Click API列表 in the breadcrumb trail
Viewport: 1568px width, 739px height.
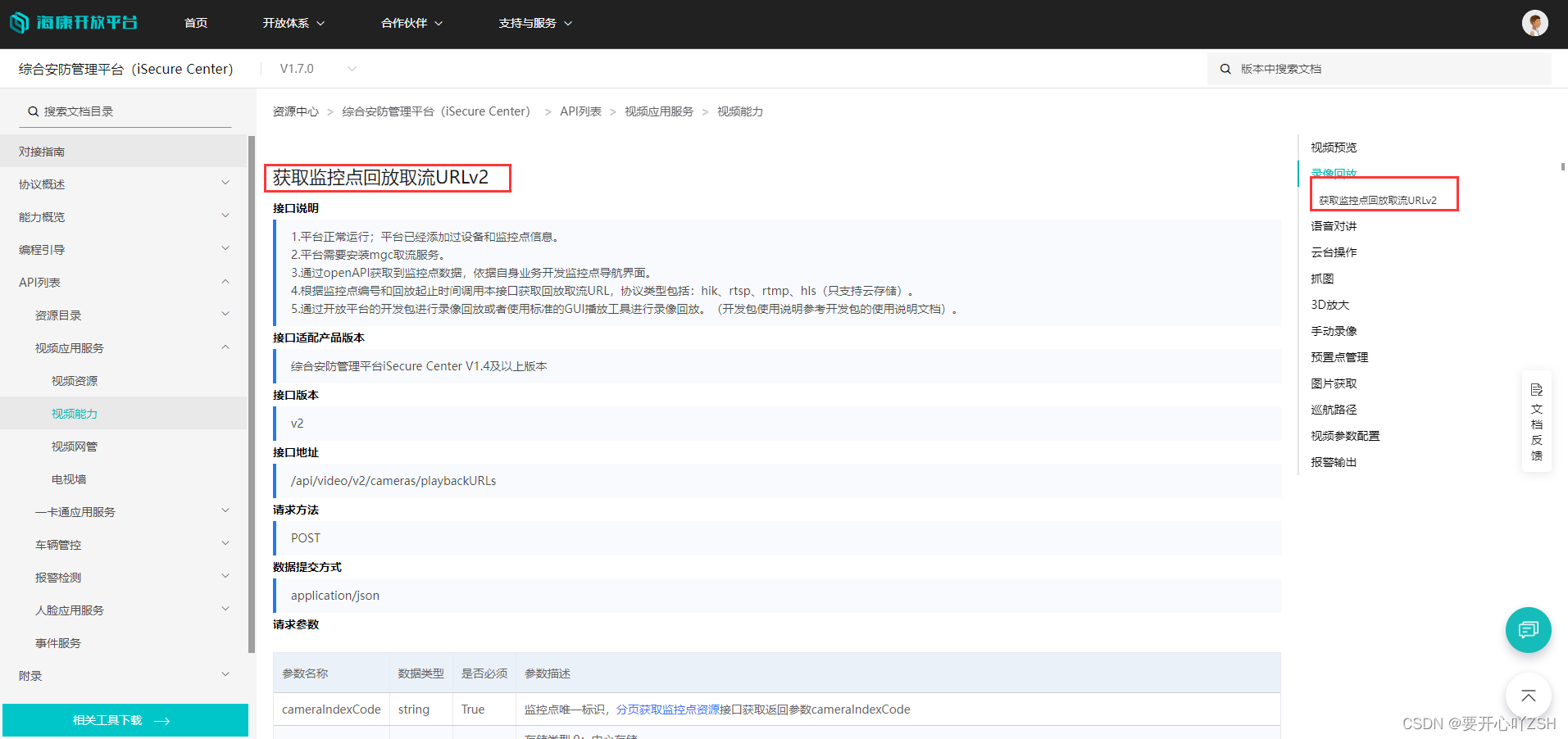(x=581, y=111)
